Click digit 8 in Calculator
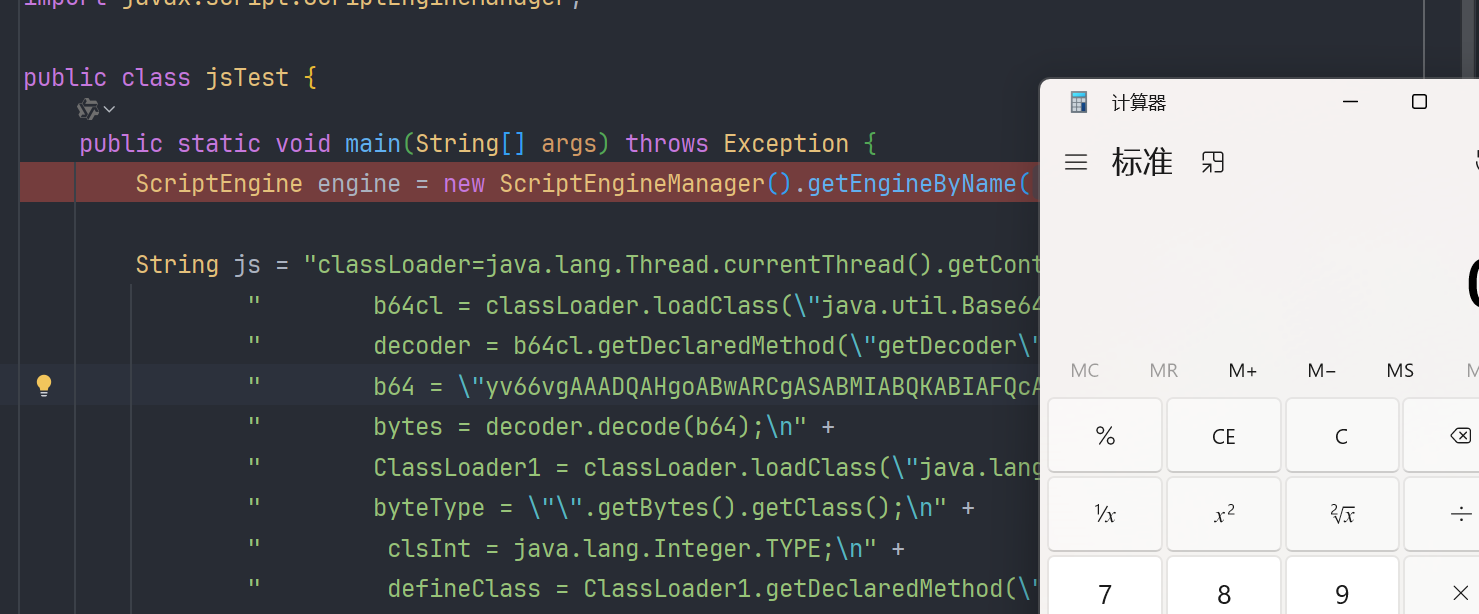Viewport: 1479px width, 614px height. click(x=1224, y=586)
